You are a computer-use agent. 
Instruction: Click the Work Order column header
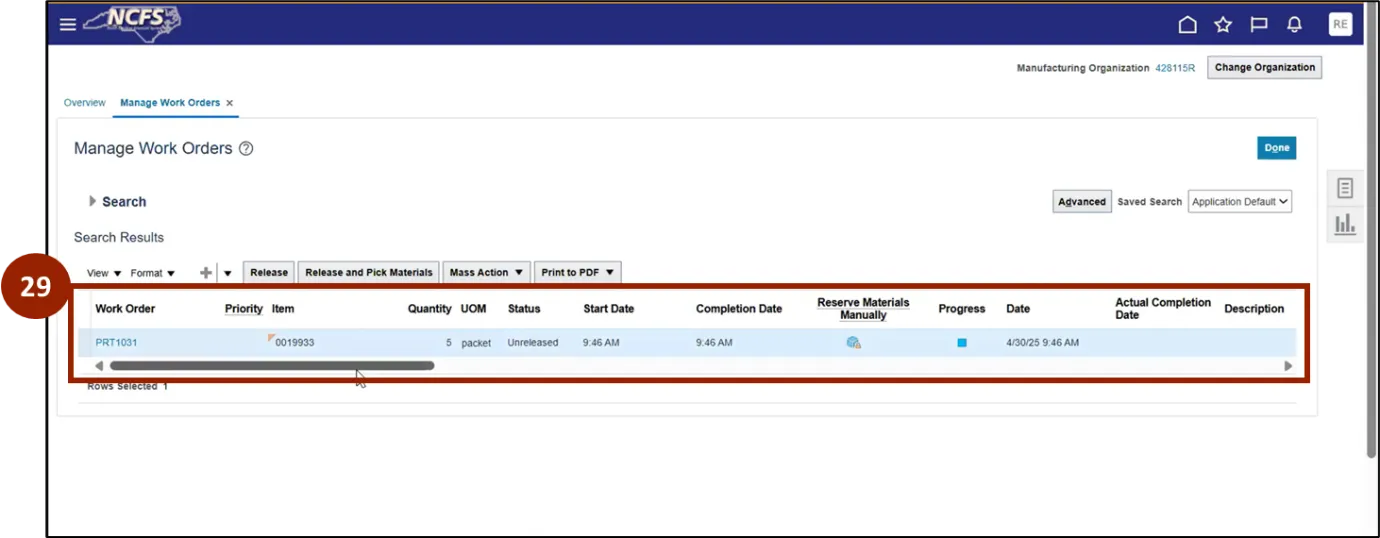pos(125,309)
